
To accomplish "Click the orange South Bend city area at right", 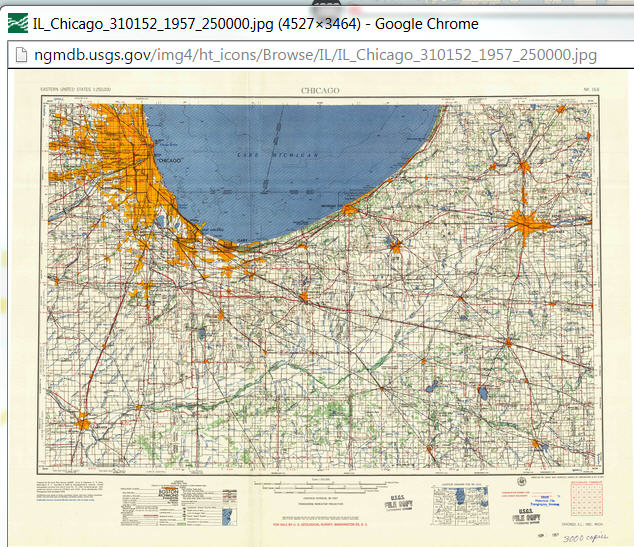I will [524, 221].
